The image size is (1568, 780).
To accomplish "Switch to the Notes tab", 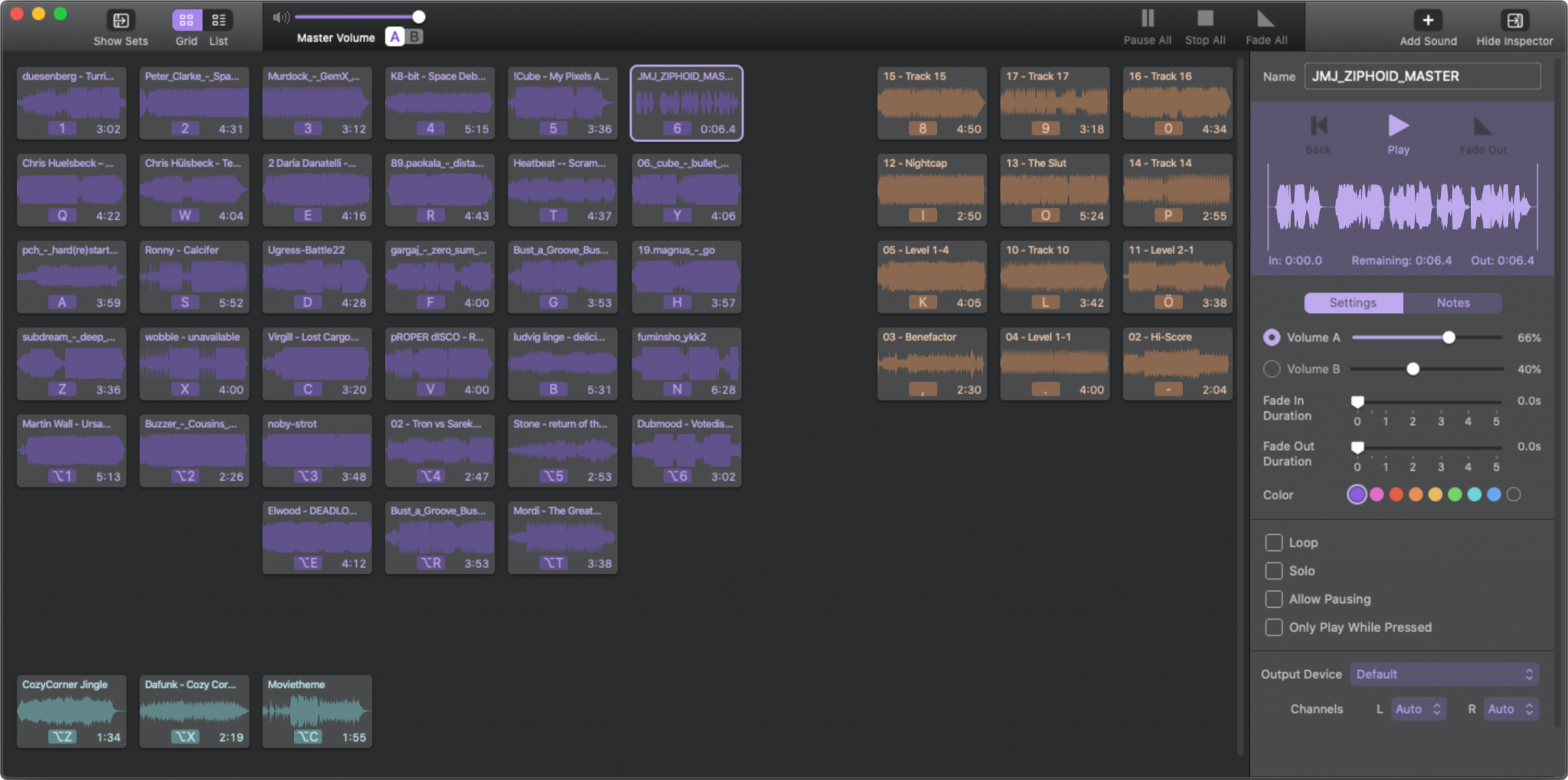I will point(1452,303).
